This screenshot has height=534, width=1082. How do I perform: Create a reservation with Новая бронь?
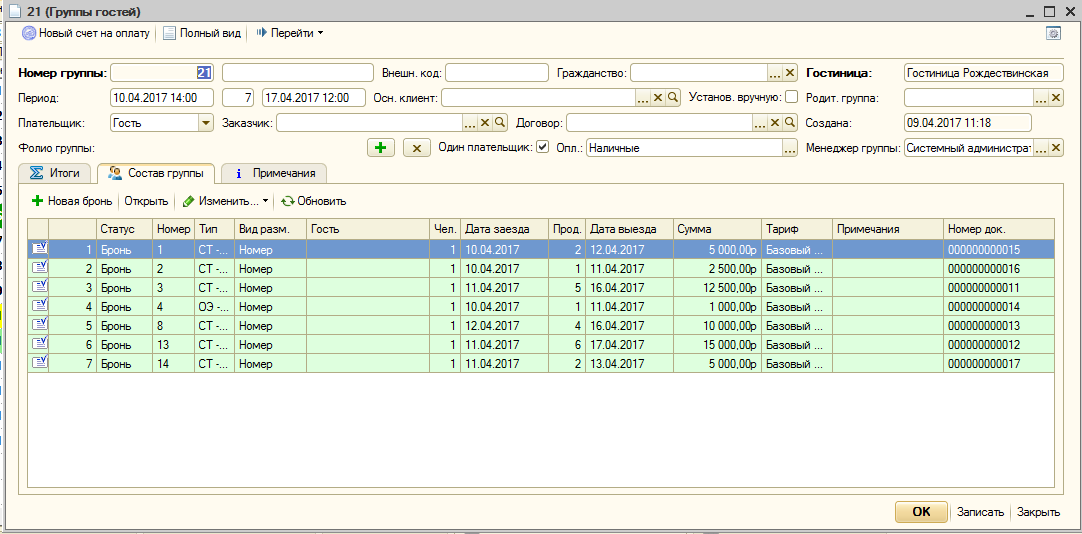(72, 201)
